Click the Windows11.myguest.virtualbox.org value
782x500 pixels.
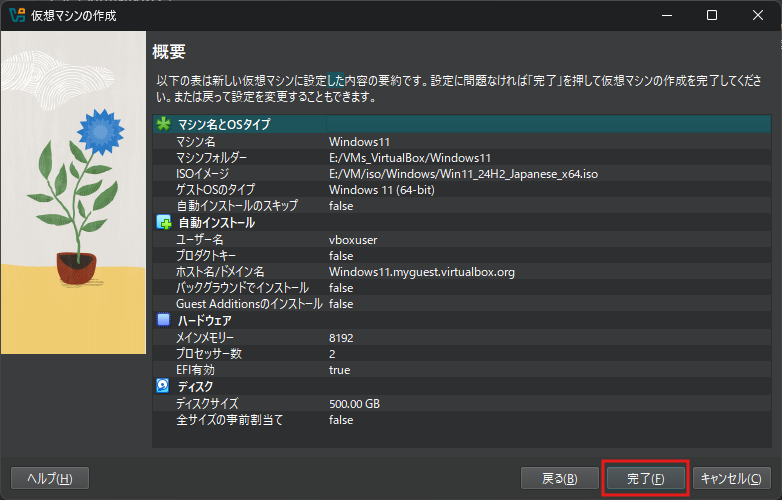pos(422,272)
